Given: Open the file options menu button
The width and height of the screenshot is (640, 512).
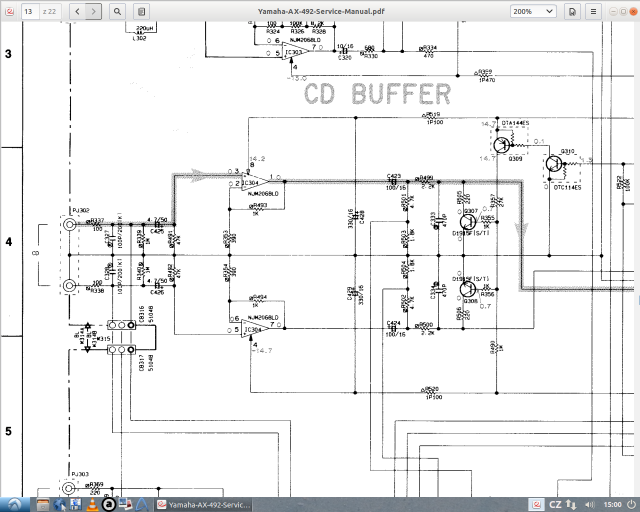Looking at the screenshot, I should 598,11.
